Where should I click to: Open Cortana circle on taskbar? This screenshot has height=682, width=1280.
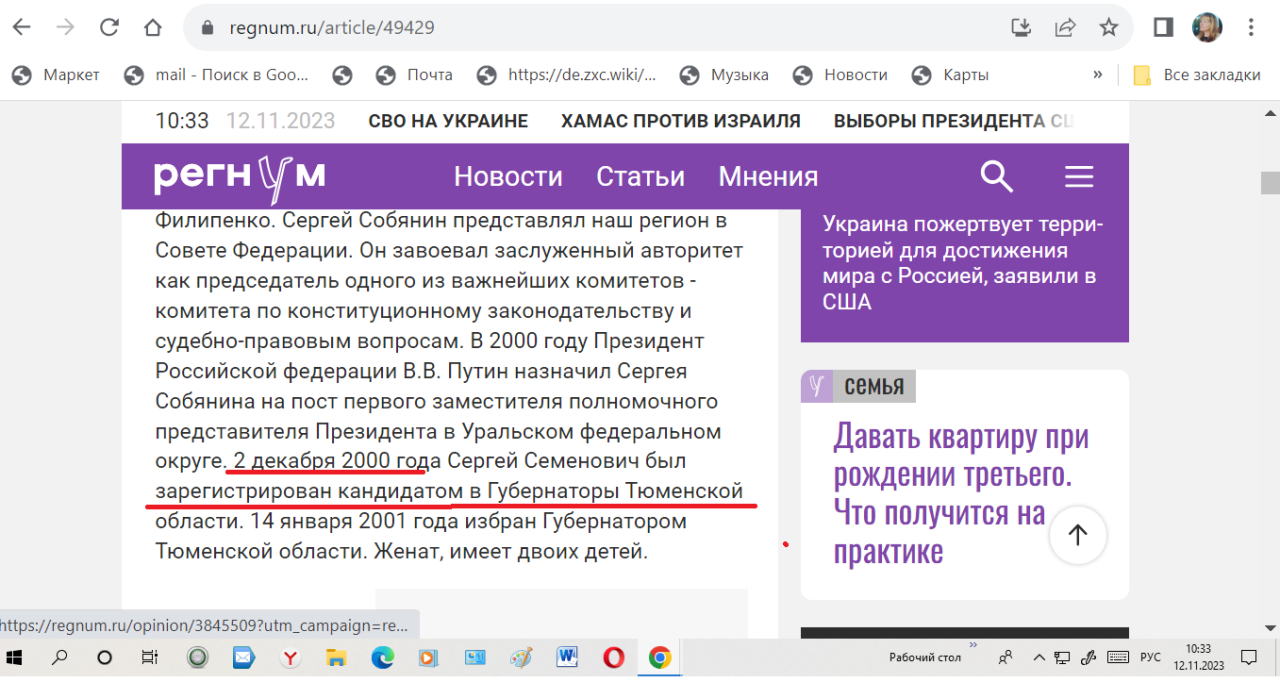pos(104,657)
